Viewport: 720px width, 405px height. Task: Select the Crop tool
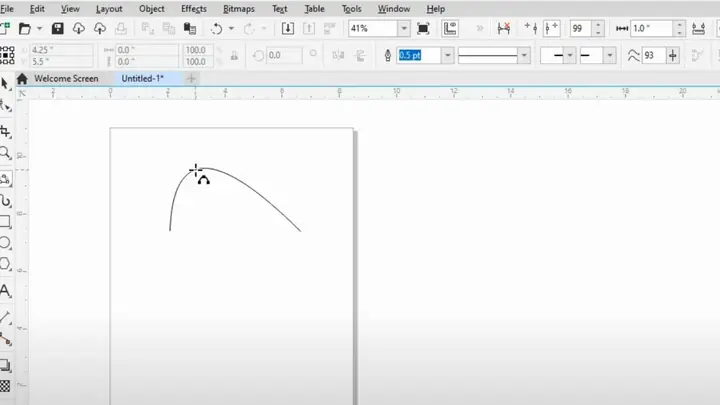click(x=6, y=132)
